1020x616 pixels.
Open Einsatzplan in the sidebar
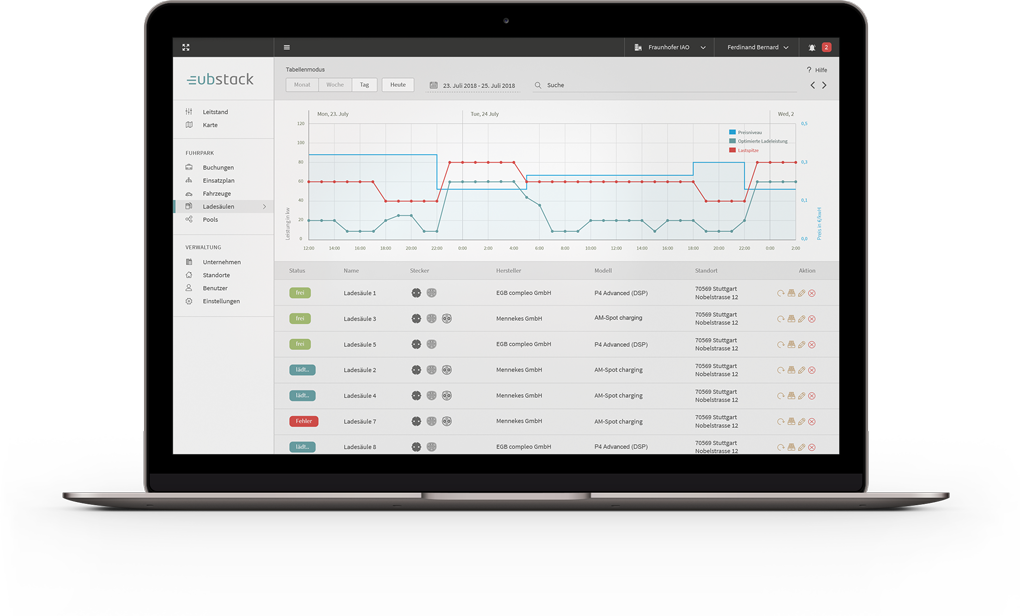[219, 181]
